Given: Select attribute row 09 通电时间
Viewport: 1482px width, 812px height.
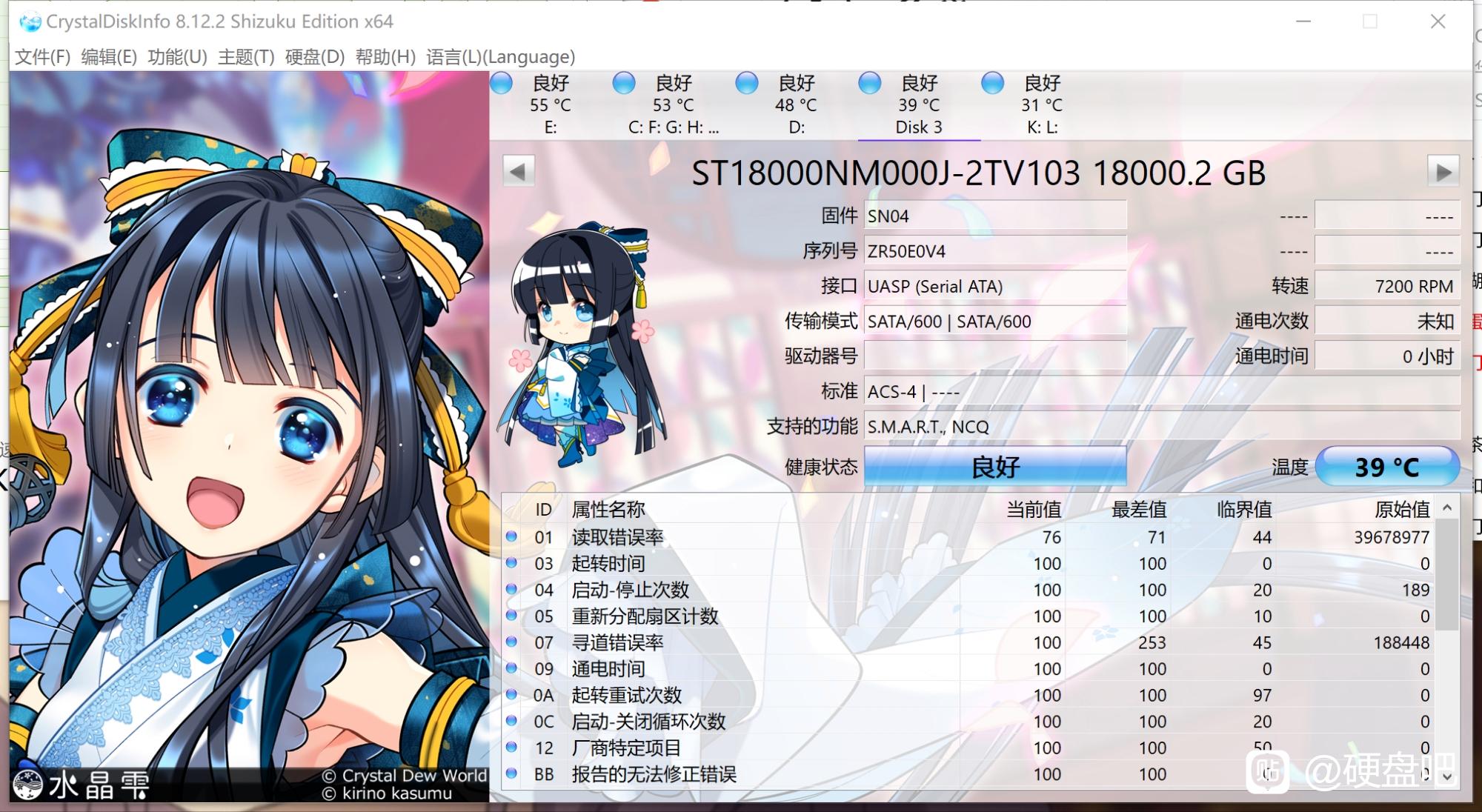Looking at the screenshot, I should (x=968, y=669).
